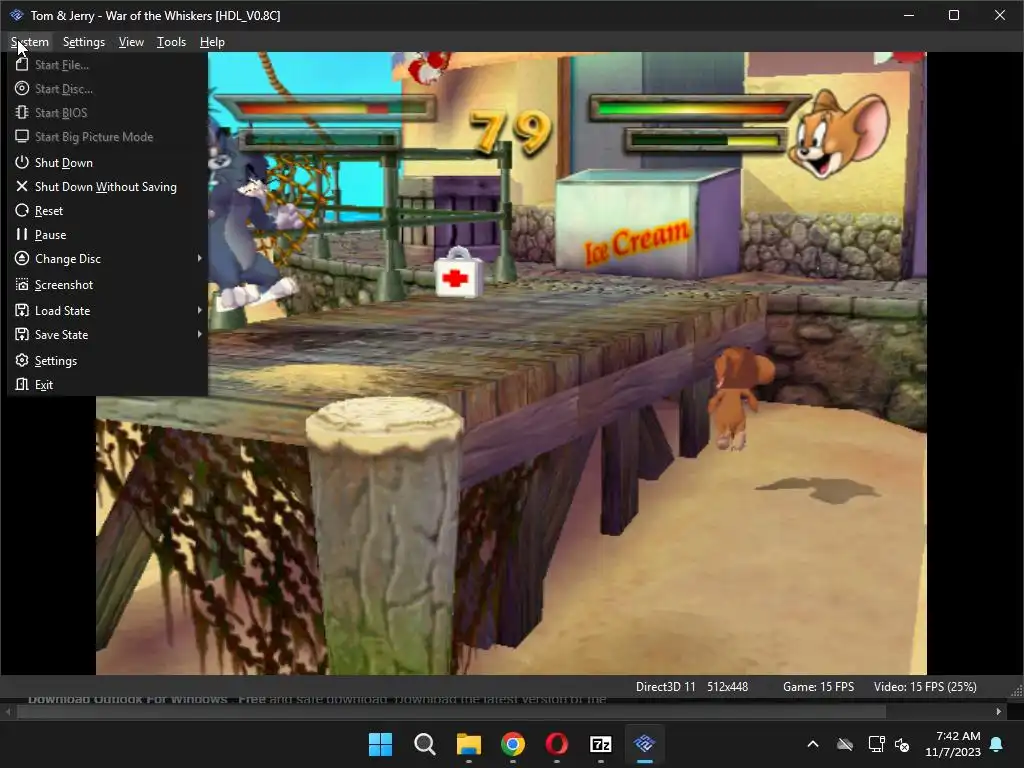The image size is (1024, 768).
Task: Click the Start Big Picture Mode label
Action: click(94, 136)
